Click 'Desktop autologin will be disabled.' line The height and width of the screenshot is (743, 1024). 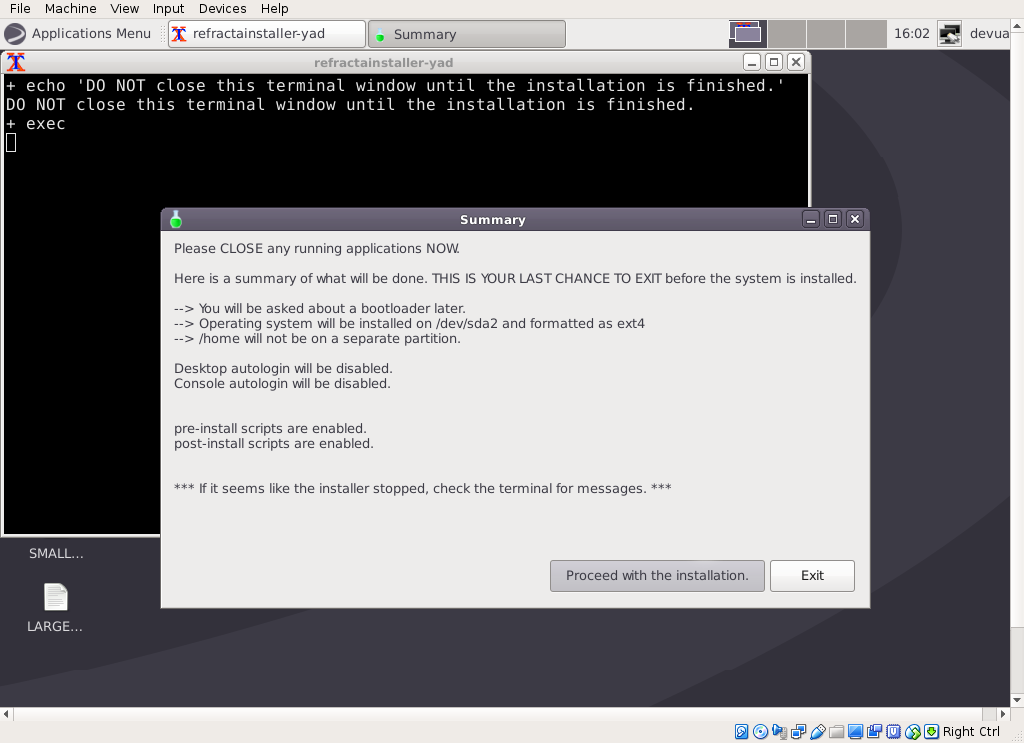[283, 369]
